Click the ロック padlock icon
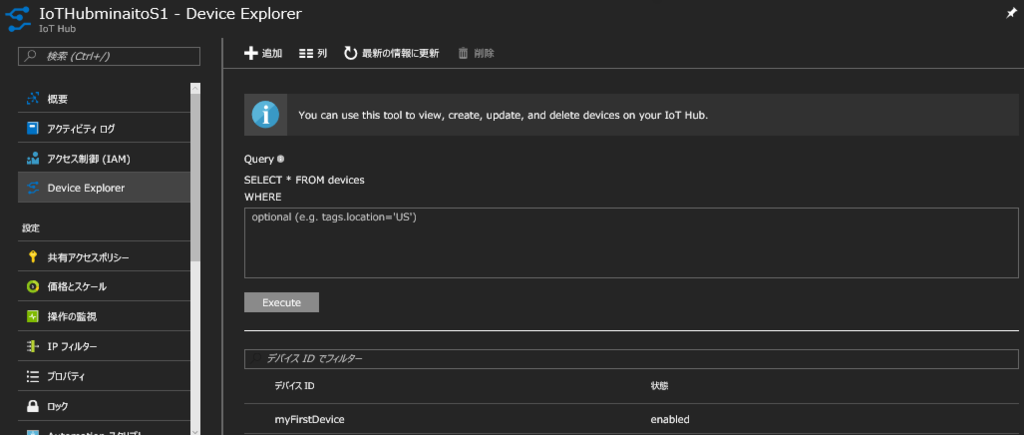Image resolution: width=1024 pixels, height=435 pixels. 33,406
